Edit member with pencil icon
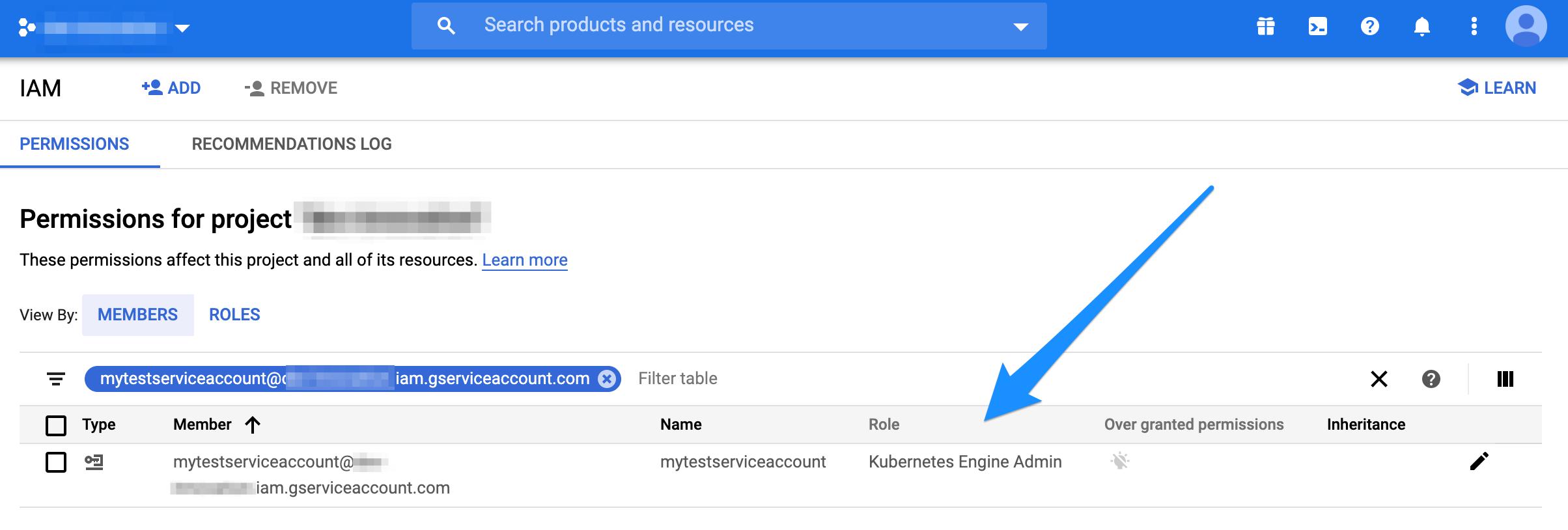 (x=1479, y=461)
